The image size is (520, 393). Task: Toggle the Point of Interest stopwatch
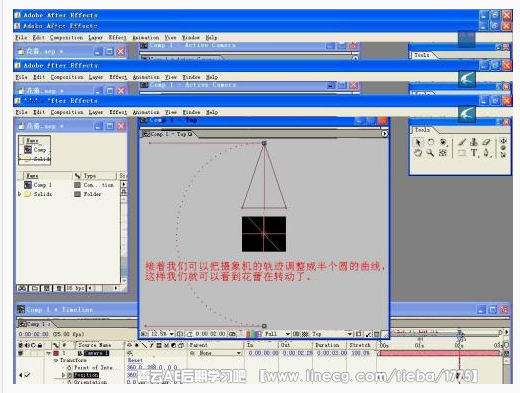pos(69,367)
